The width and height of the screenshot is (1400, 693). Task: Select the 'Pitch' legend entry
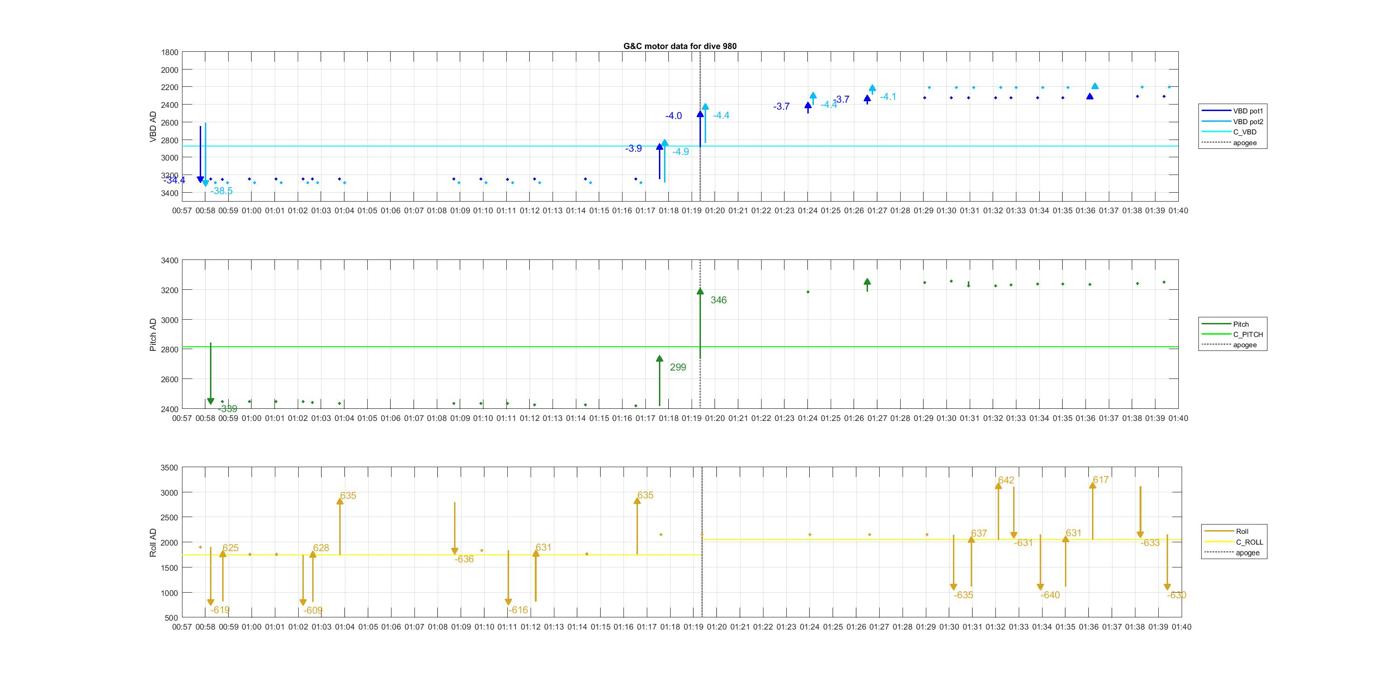pyautogui.click(x=1241, y=324)
